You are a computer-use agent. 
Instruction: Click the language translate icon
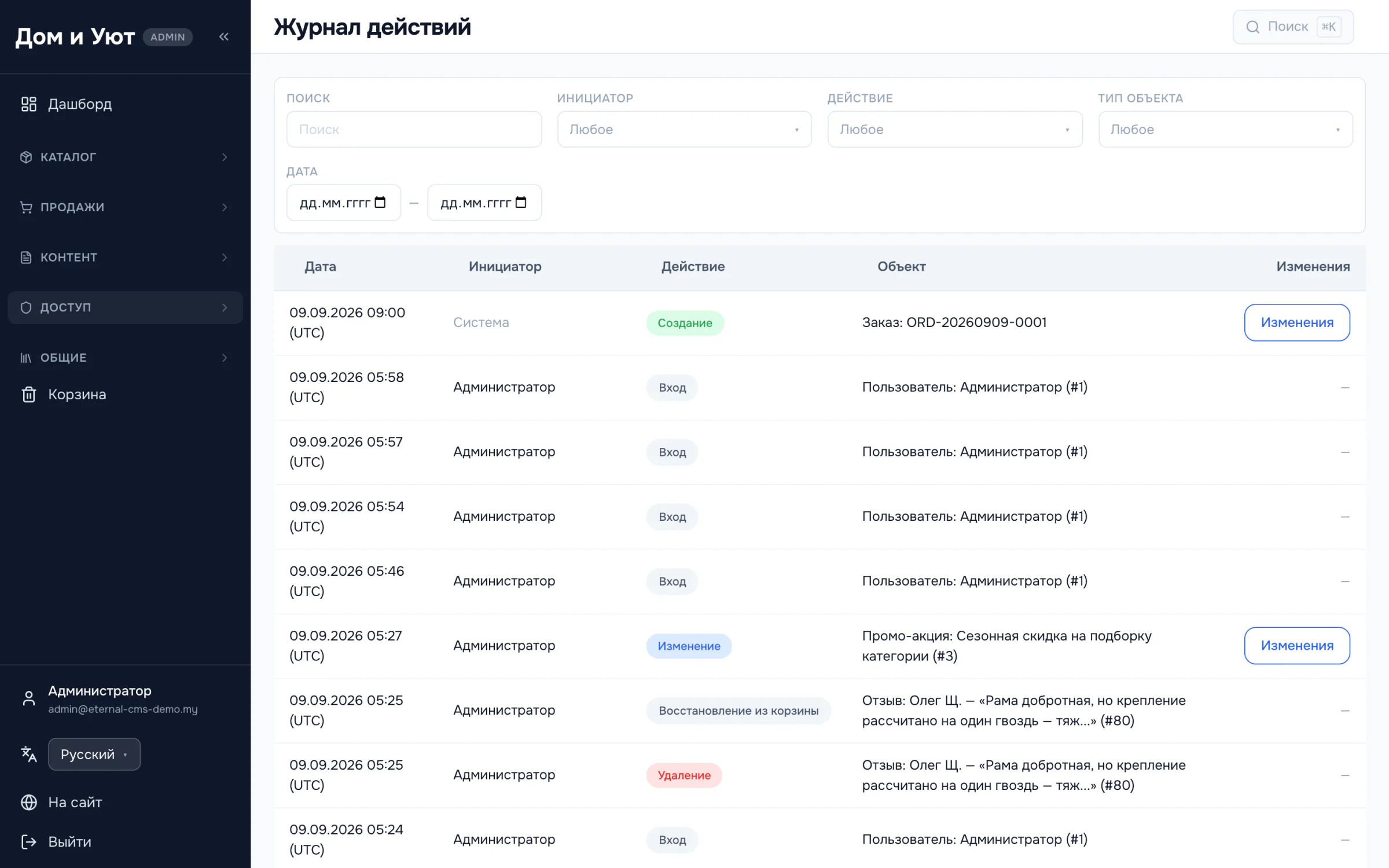28,754
